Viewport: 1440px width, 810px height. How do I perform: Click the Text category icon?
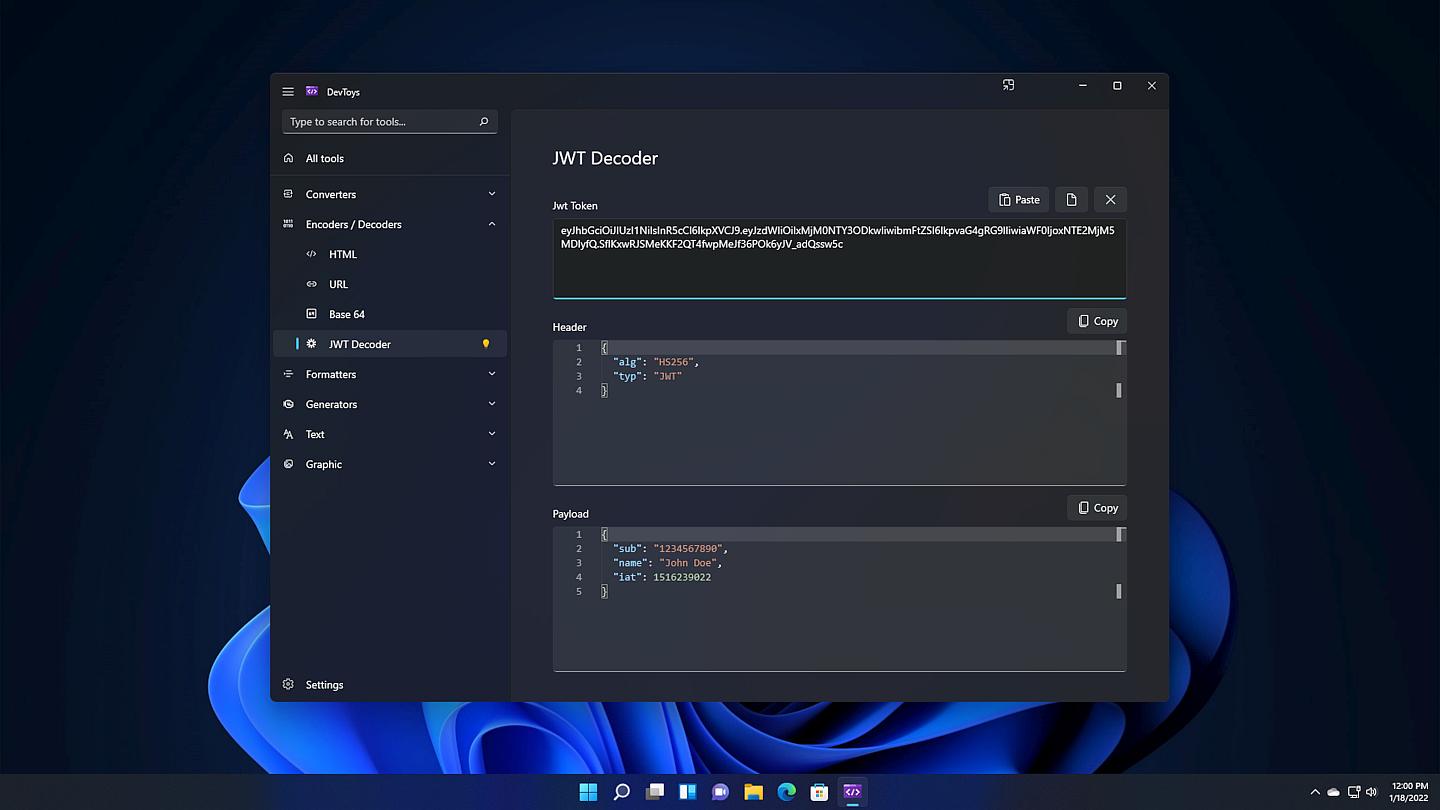pos(288,434)
